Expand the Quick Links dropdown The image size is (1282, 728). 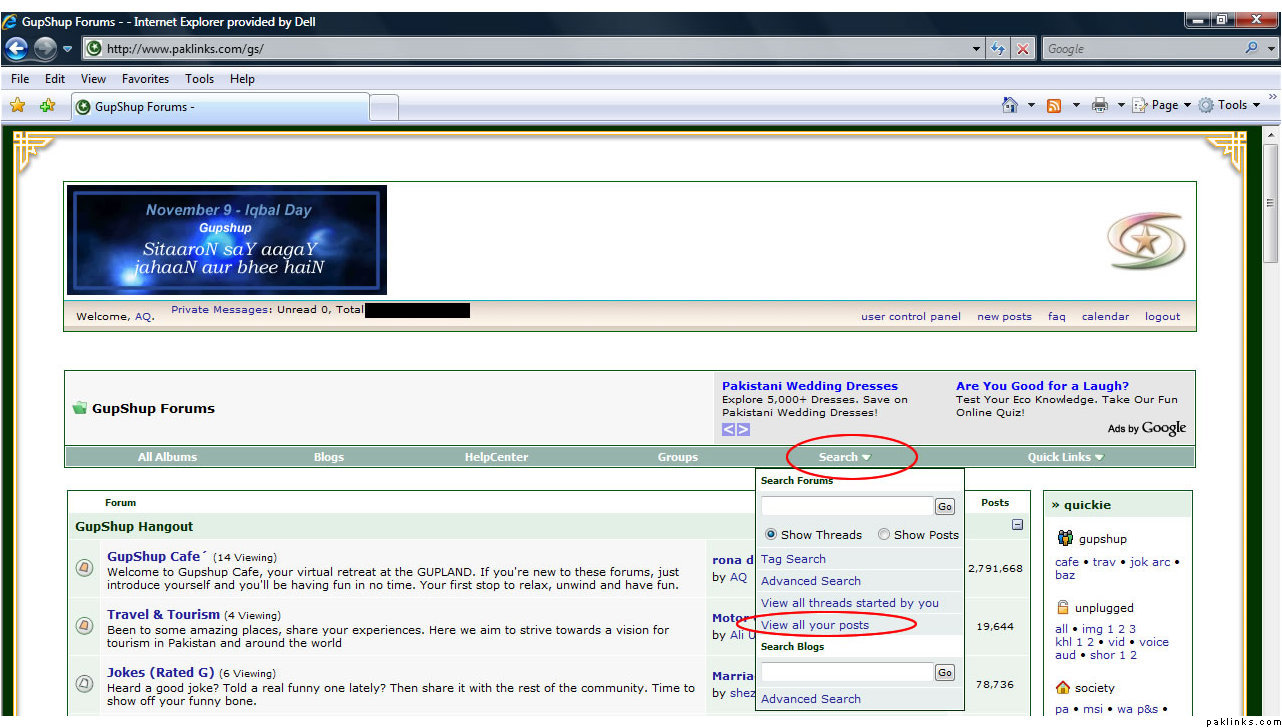pyautogui.click(x=1065, y=457)
